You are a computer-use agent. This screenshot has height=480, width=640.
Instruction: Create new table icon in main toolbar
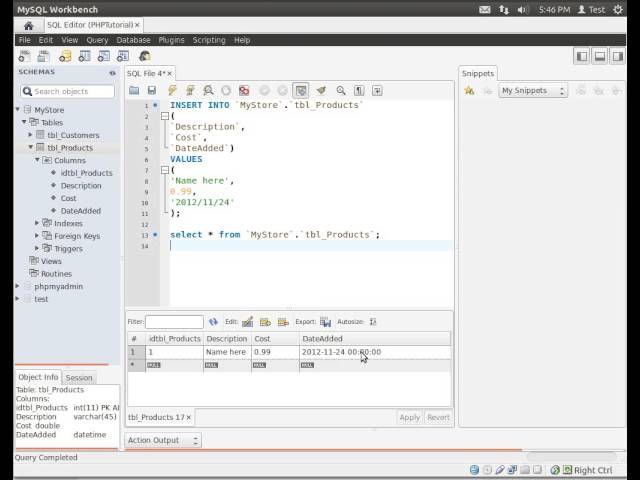point(84,56)
